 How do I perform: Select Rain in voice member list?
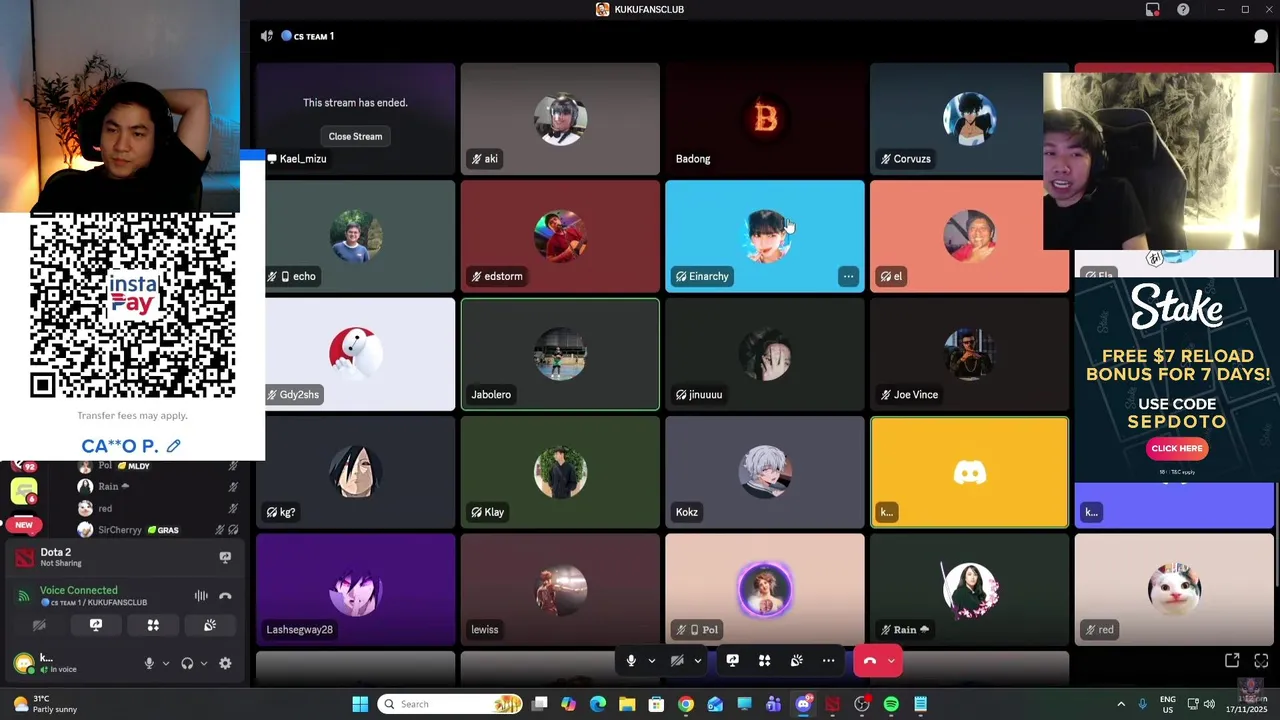point(156,486)
